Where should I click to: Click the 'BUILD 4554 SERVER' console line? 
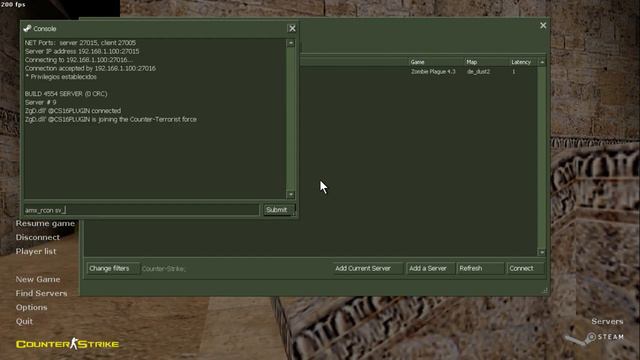[x=66, y=94]
